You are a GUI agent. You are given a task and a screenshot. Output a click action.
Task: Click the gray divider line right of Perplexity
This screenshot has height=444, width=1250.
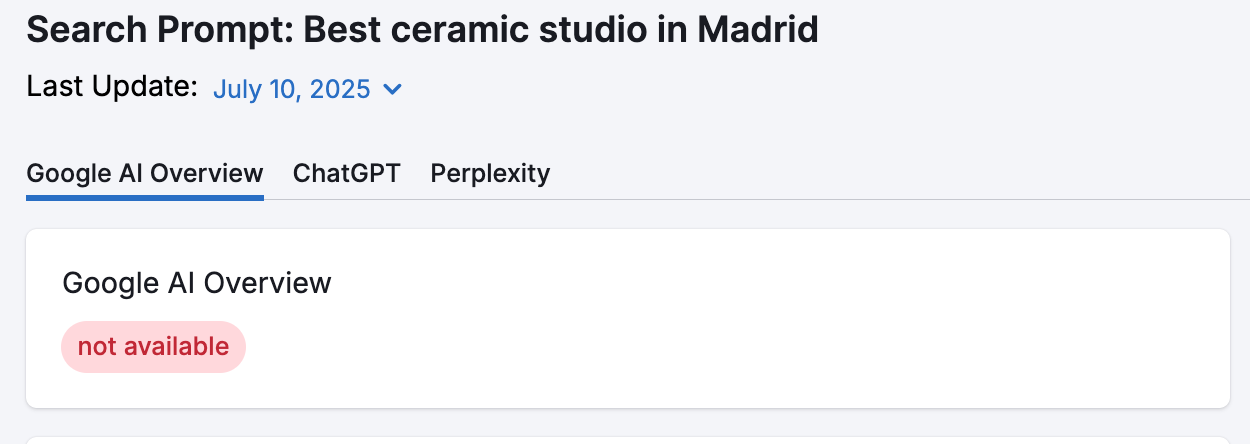pos(900,199)
